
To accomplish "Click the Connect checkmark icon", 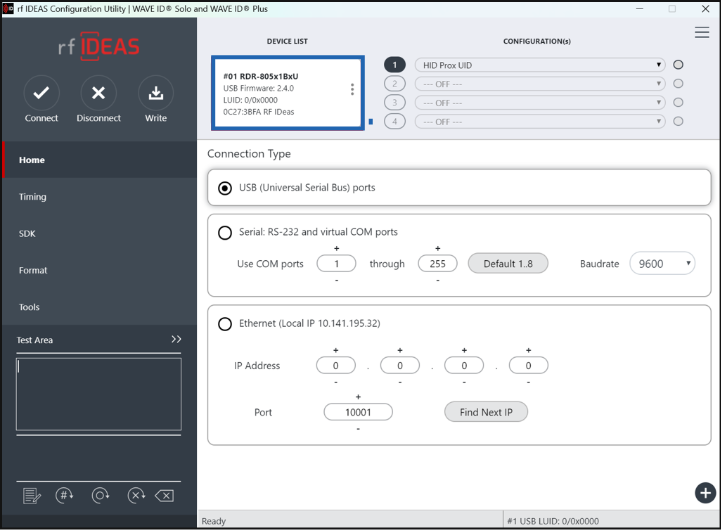I will pos(41,93).
